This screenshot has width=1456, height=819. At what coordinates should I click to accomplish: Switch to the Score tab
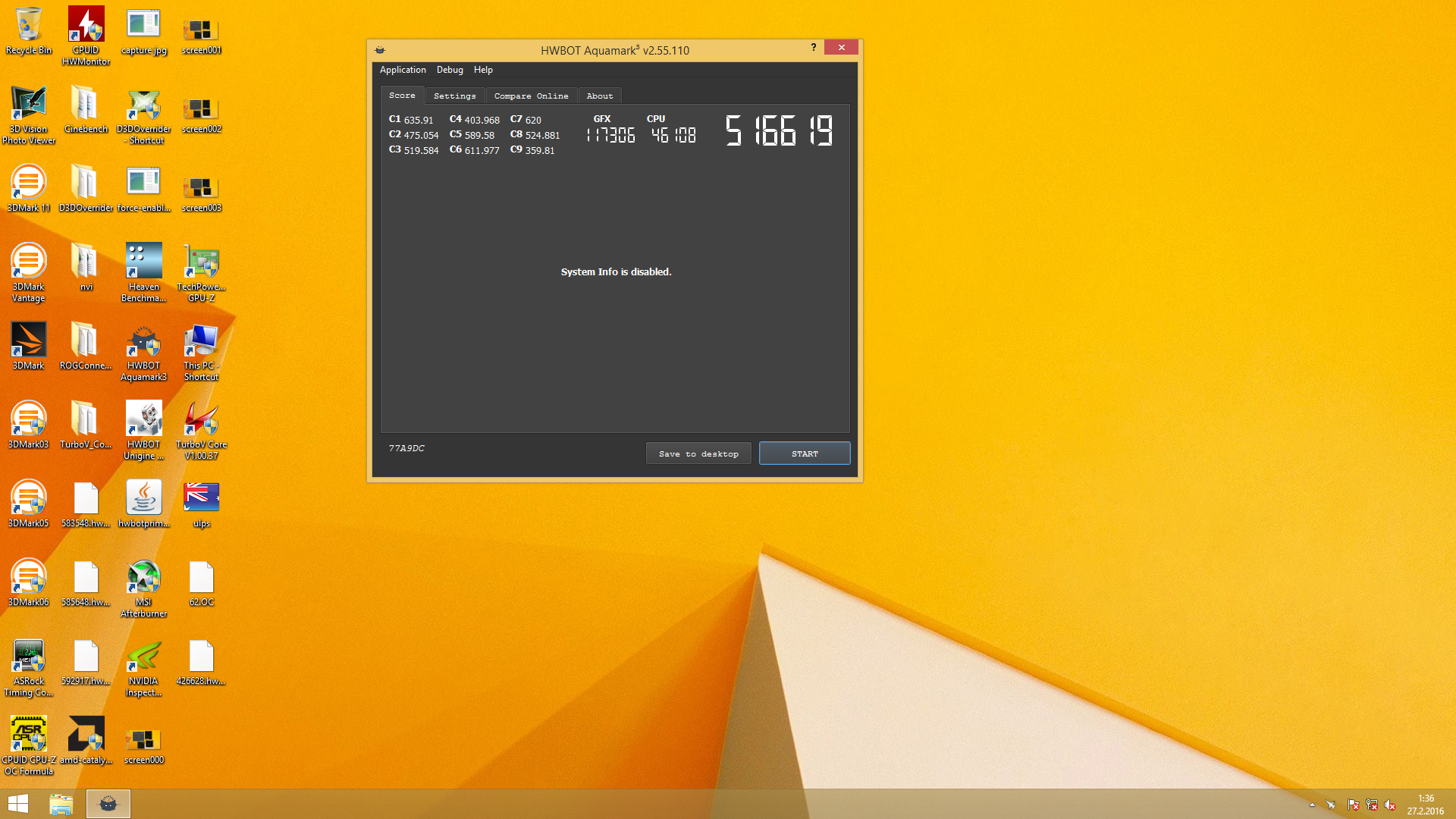[x=402, y=96]
